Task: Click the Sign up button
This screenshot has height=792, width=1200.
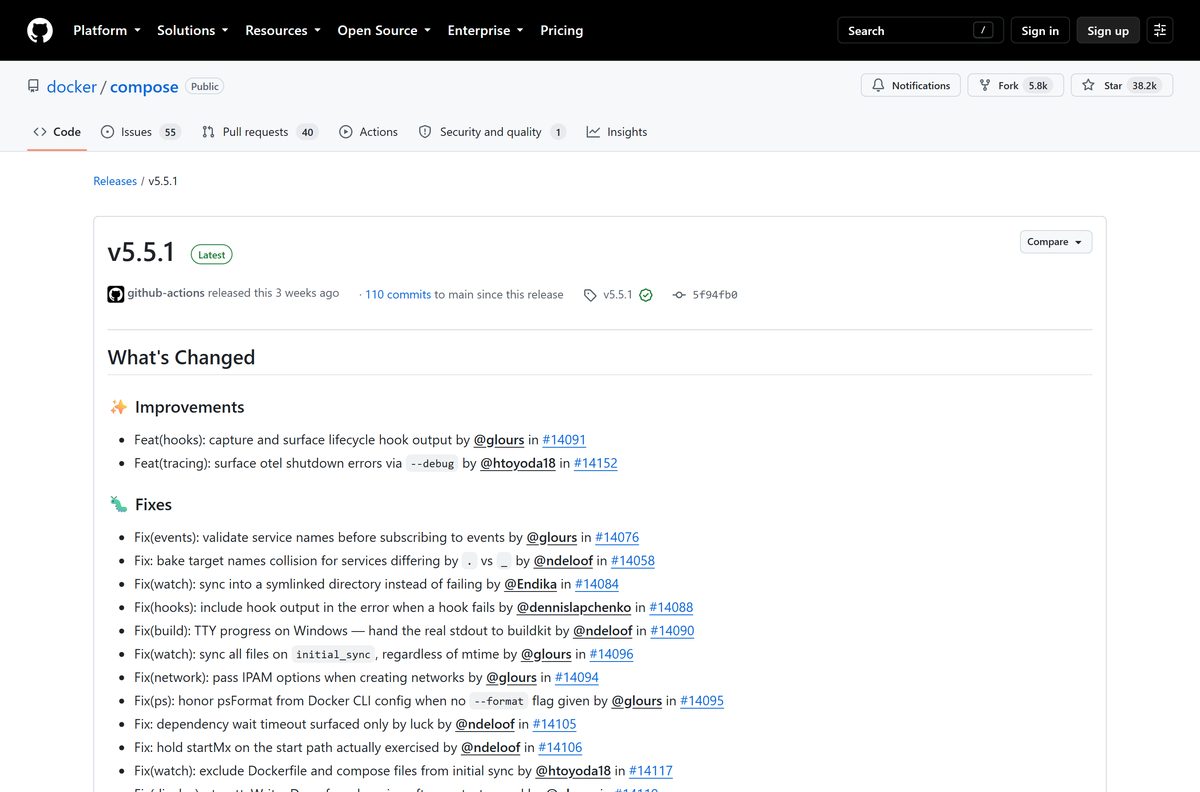Action: 1108,31
